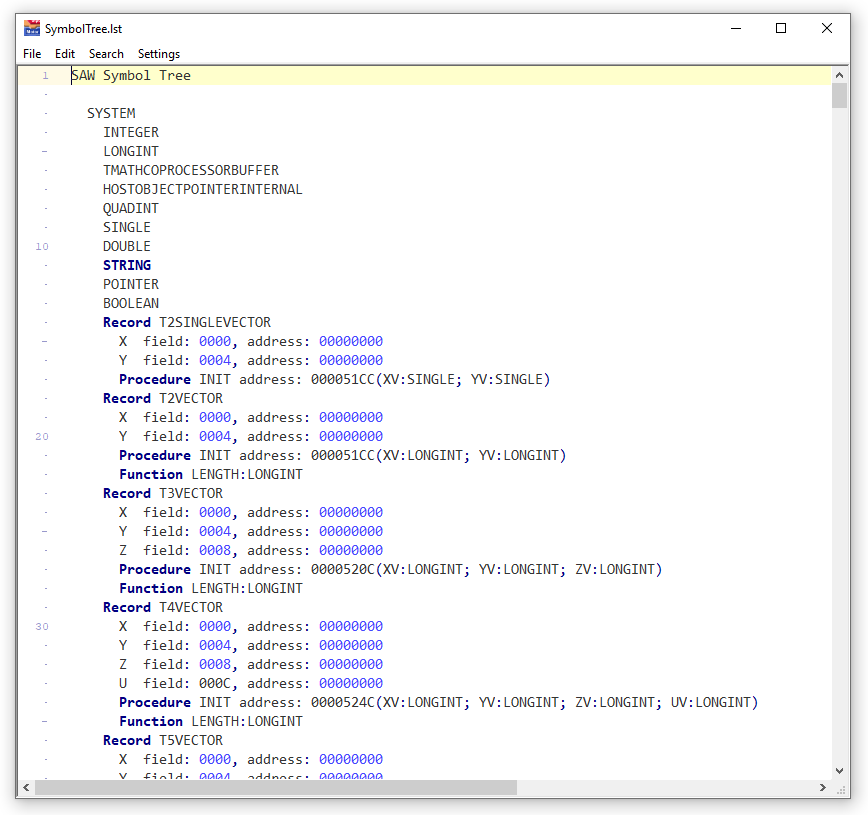This screenshot has width=868, height=815.
Task: Close the SymbolTree.lst window
Action: [x=827, y=28]
